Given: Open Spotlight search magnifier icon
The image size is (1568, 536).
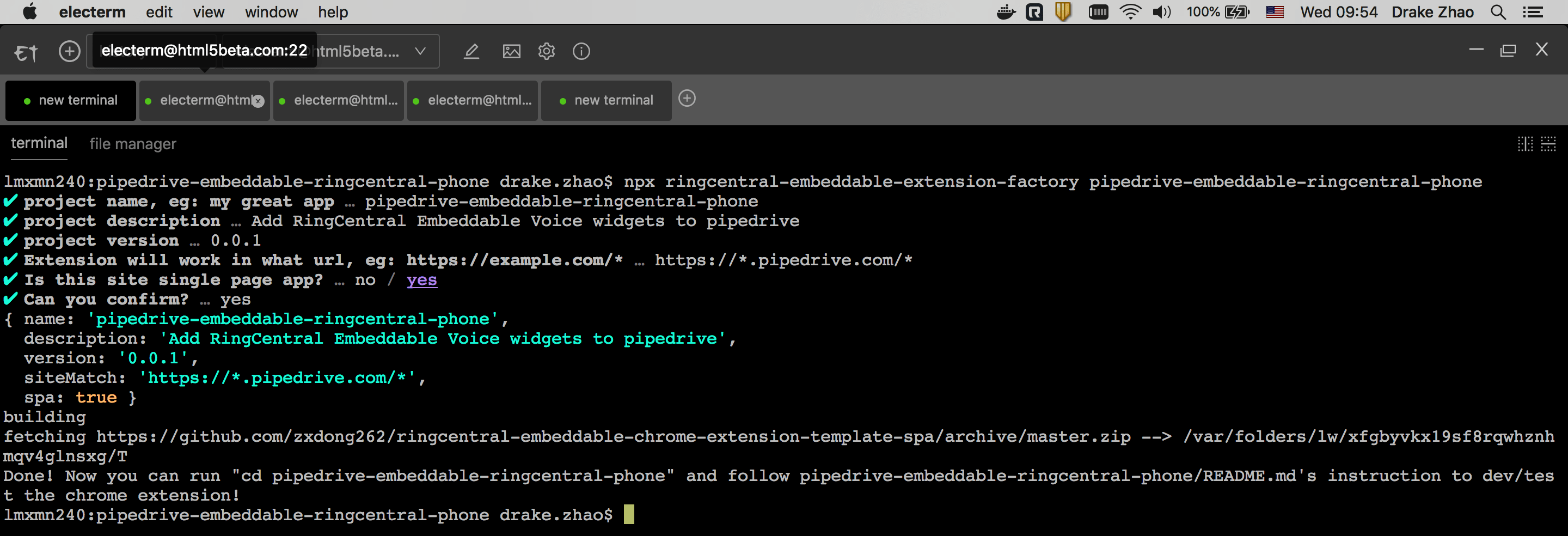Looking at the screenshot, I should (x=1498, y=12).
